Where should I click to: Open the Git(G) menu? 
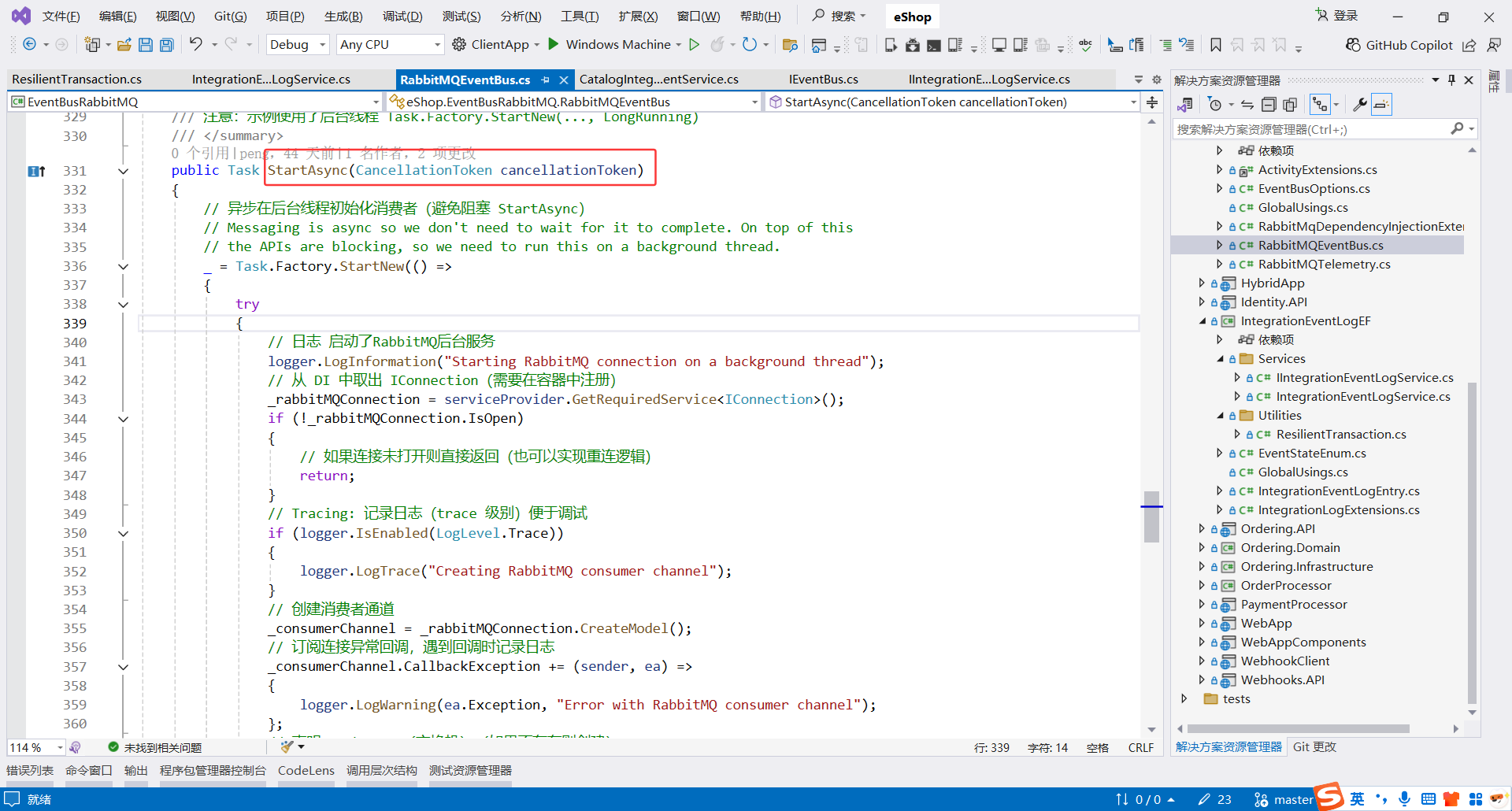(x=230, y=17)
